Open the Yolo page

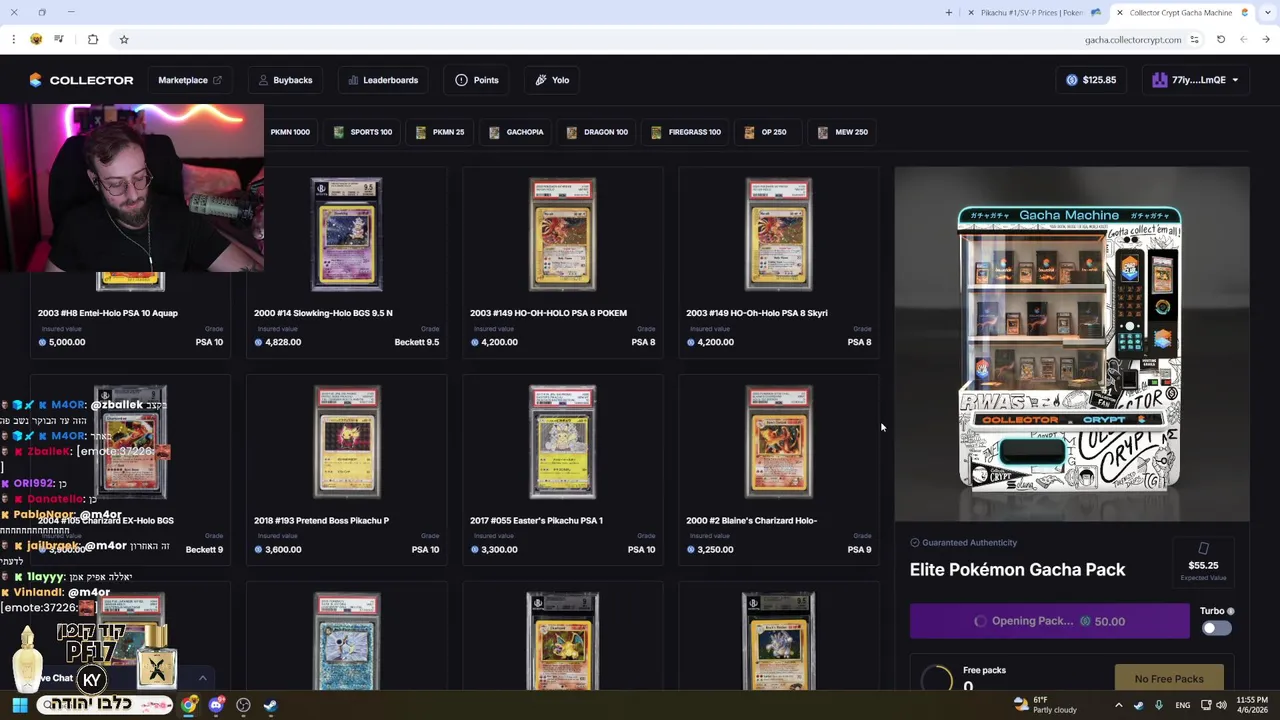click(552, 80)
